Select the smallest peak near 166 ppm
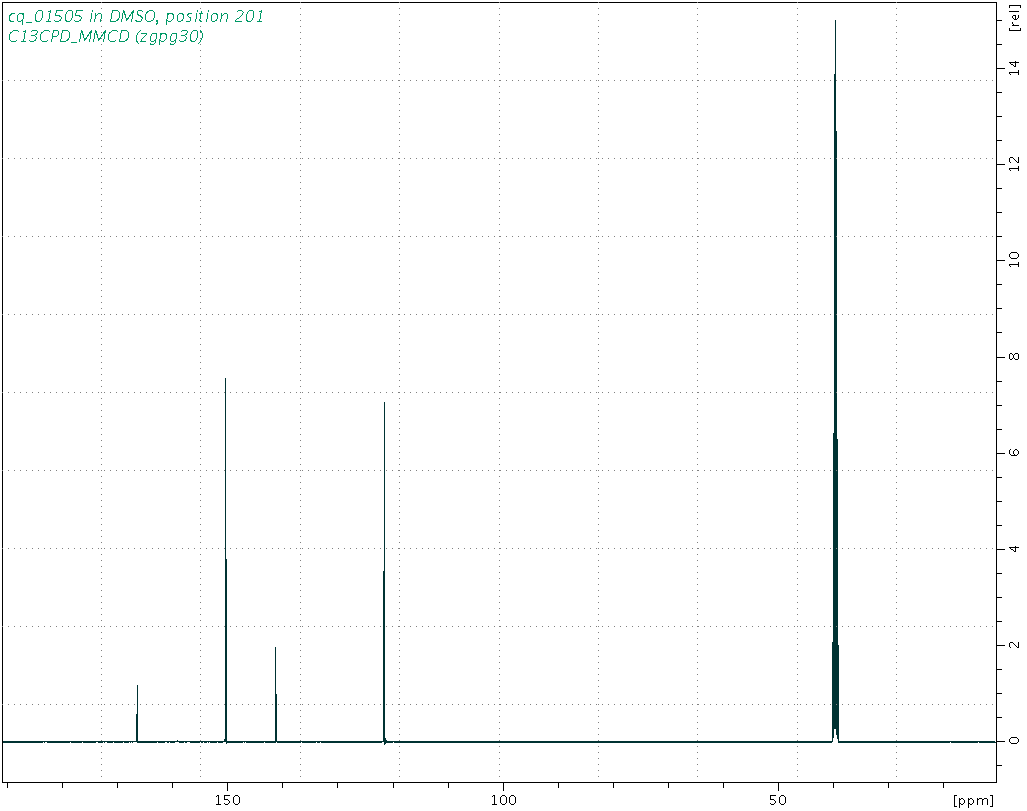This screenshot has height=811, width=1027. (x=137, y=713)
